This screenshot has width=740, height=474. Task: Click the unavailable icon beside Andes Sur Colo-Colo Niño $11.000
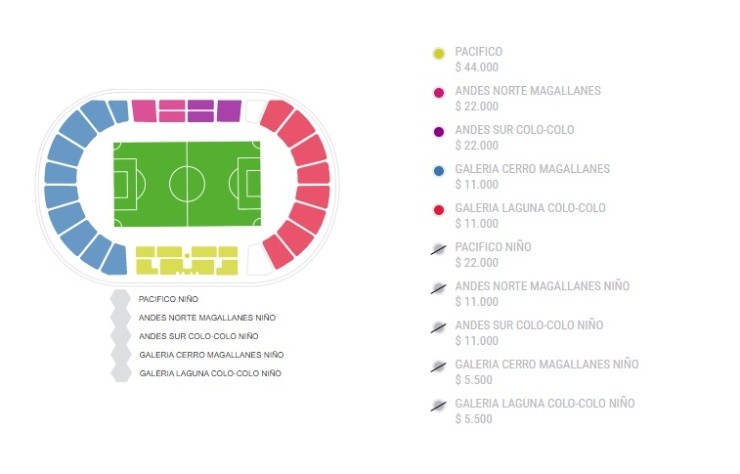point(438,327)
